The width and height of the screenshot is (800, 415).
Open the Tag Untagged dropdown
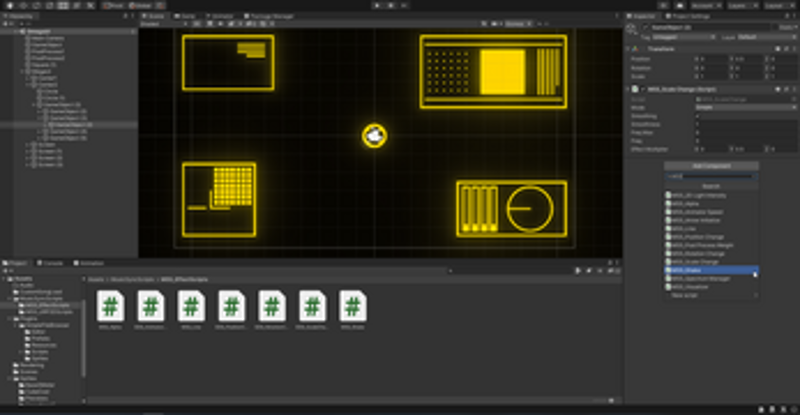tap(684, 37)
